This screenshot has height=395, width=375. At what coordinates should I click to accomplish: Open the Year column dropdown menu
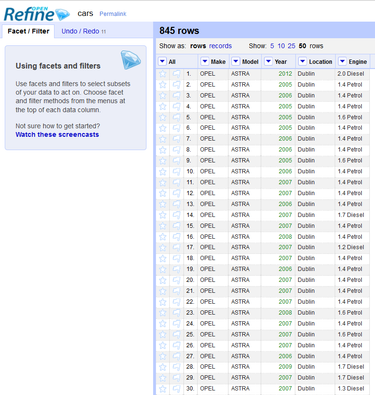click(x=268, y=61)
